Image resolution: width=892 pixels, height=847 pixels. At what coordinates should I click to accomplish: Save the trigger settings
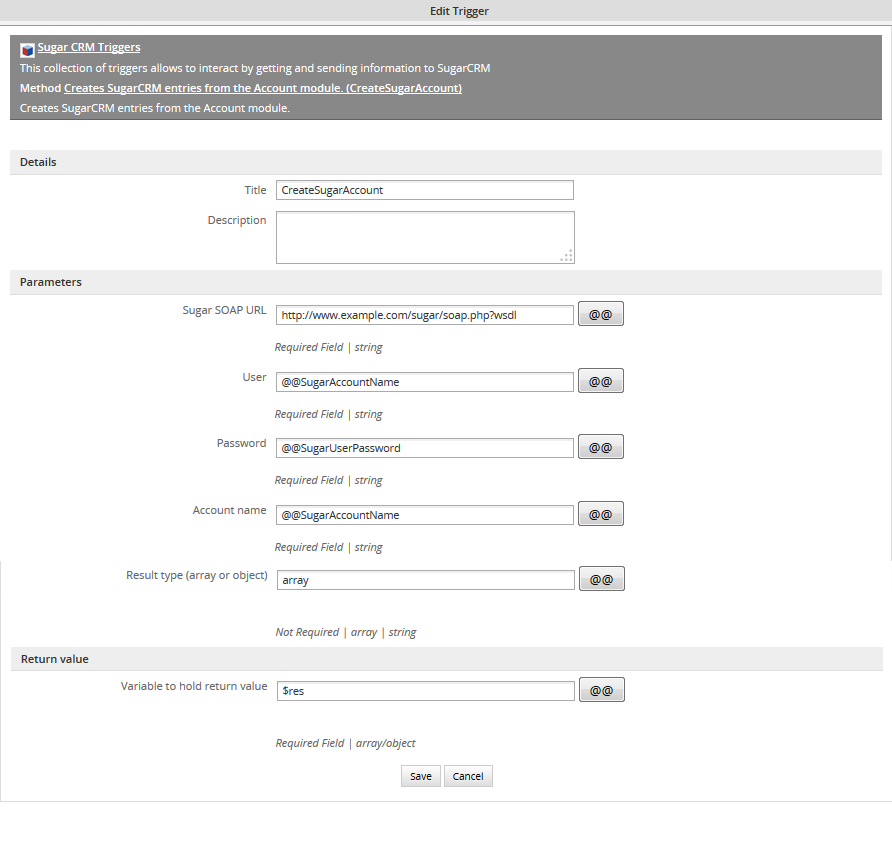pos(420,777)
